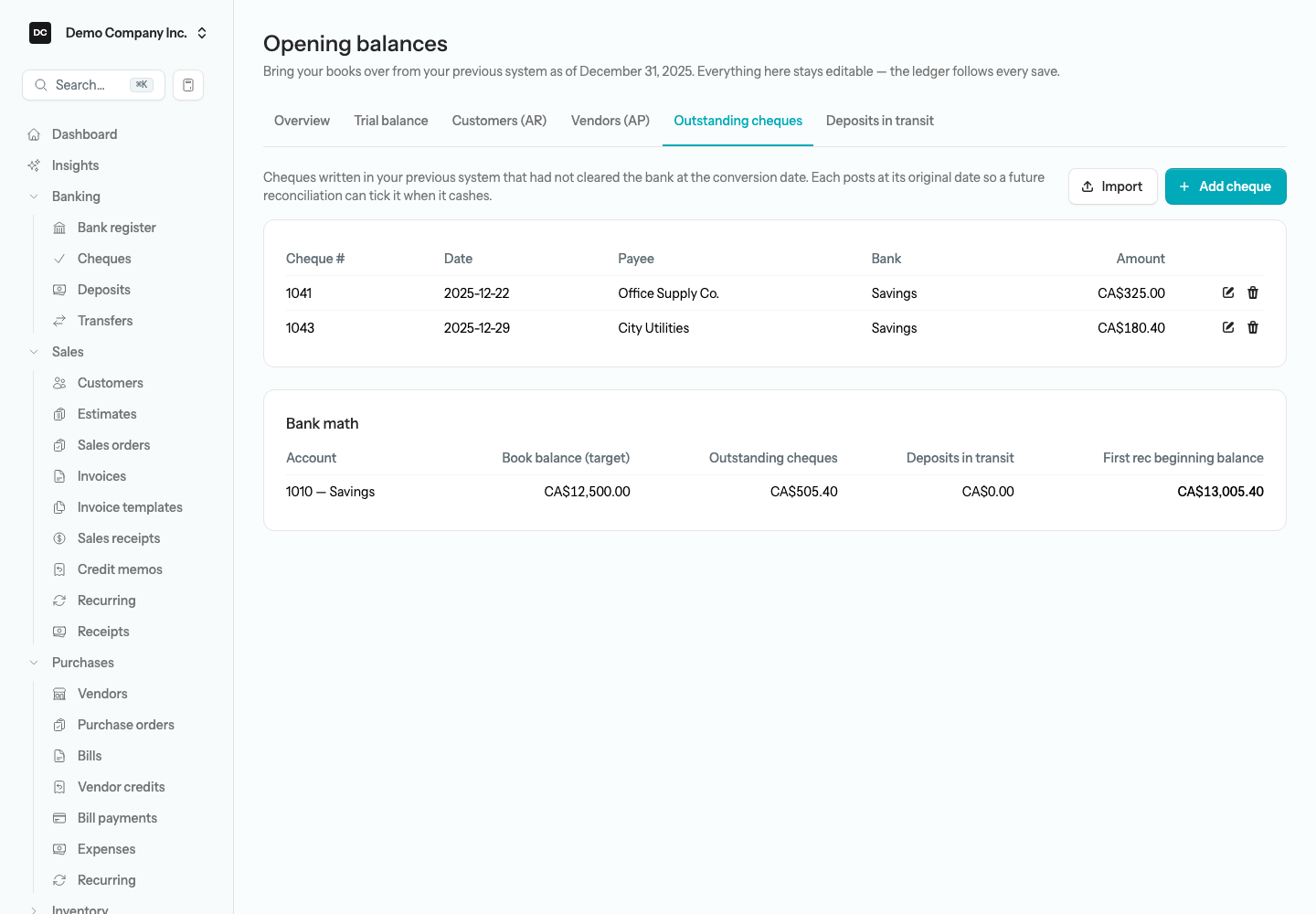This screenshot has width=1316, height=914.
Task: Click the 1010 — Savings account row
Action: [775, 492]
